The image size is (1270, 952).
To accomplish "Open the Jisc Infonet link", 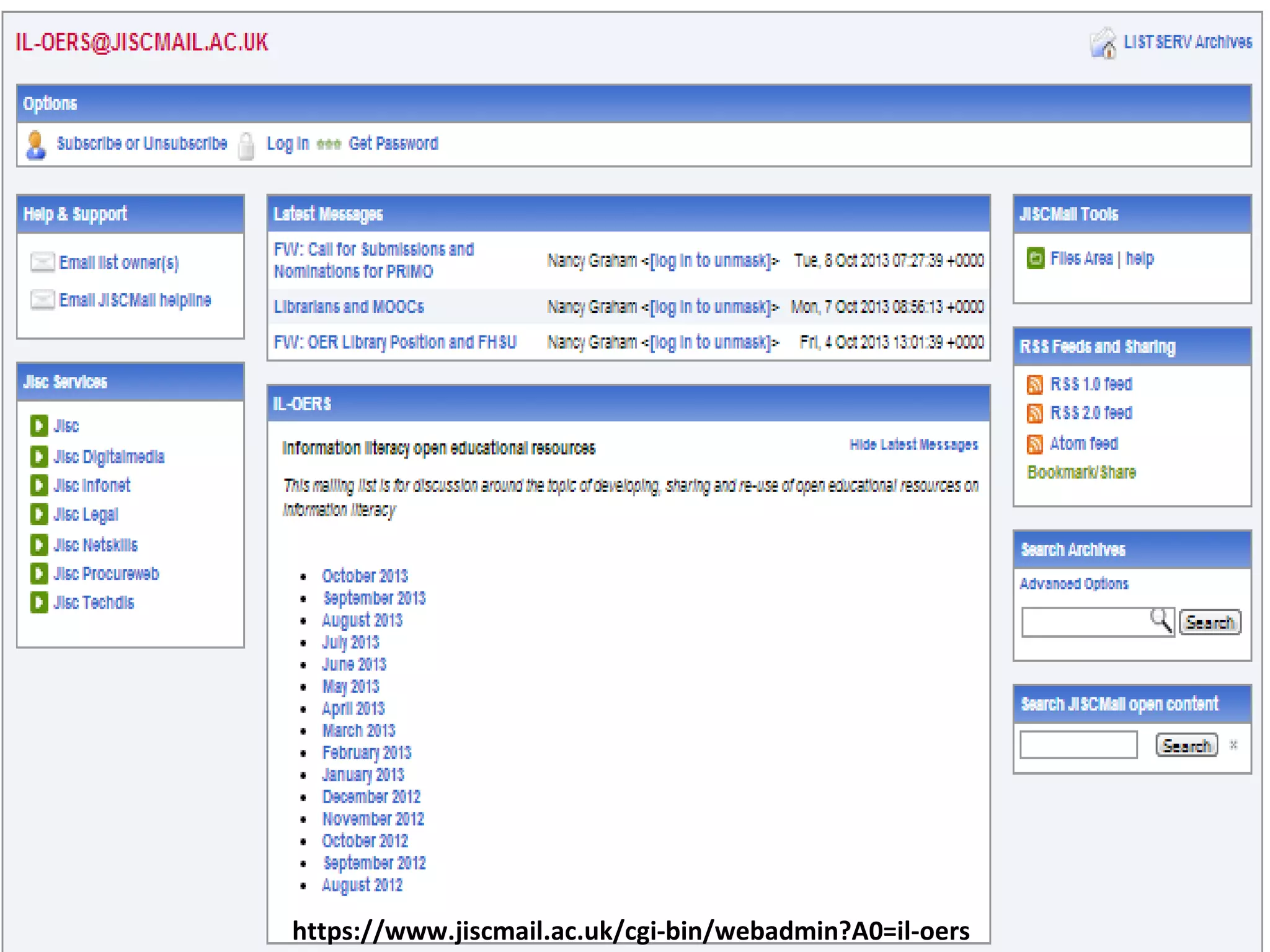I will pos(92,485).
